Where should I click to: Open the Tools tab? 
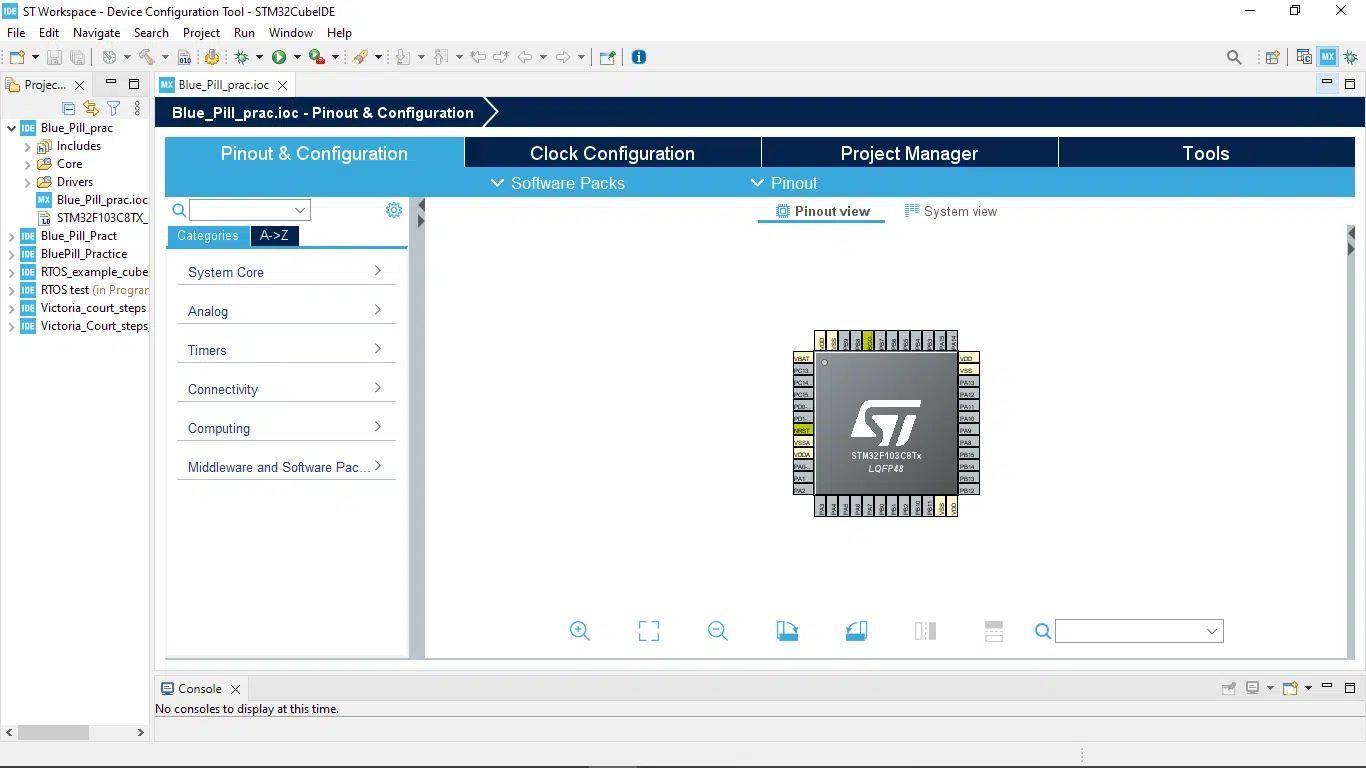coord(1206,153)
